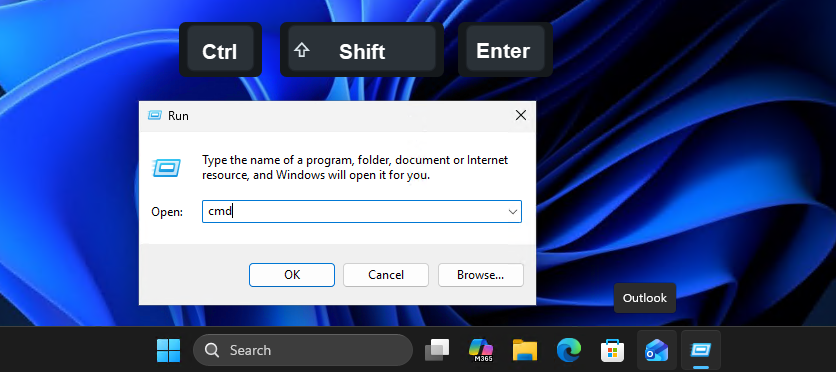The height and width of the screenshot is (372, 836).
Task: Open Outlook from the taskbar
Action: 657,350
